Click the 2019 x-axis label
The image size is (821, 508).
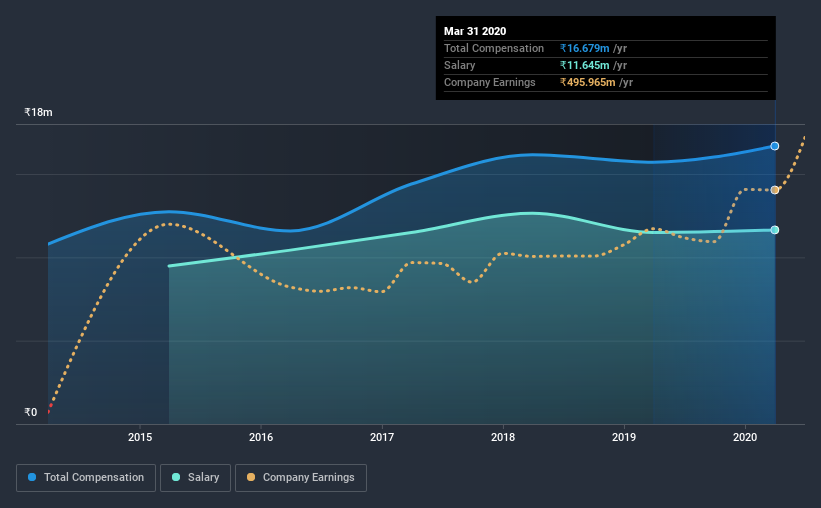(x=624, y=437)
